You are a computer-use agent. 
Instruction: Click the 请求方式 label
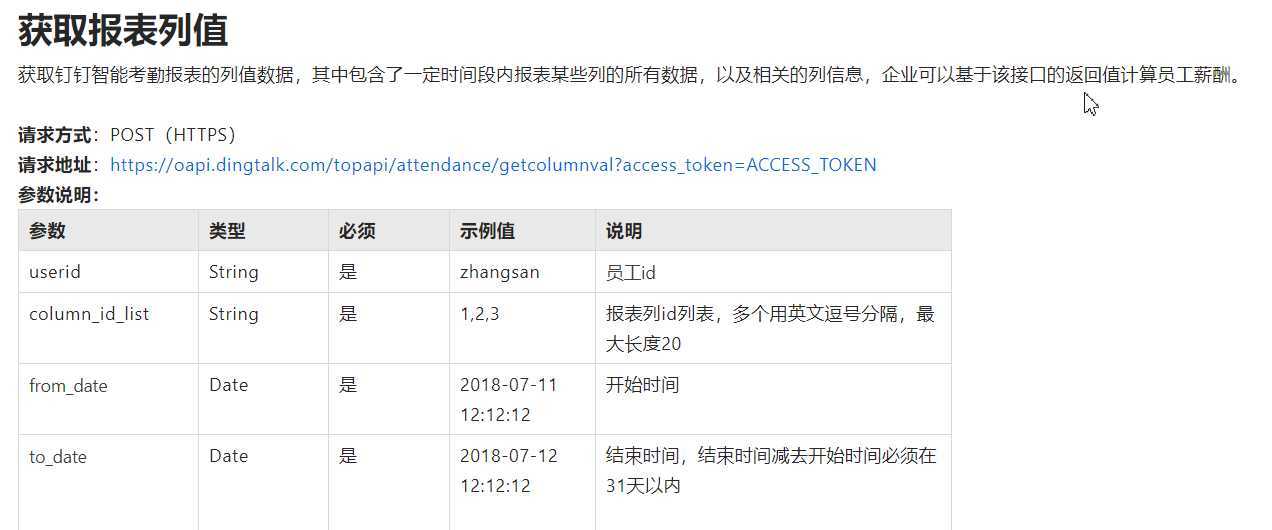[55, 135]
